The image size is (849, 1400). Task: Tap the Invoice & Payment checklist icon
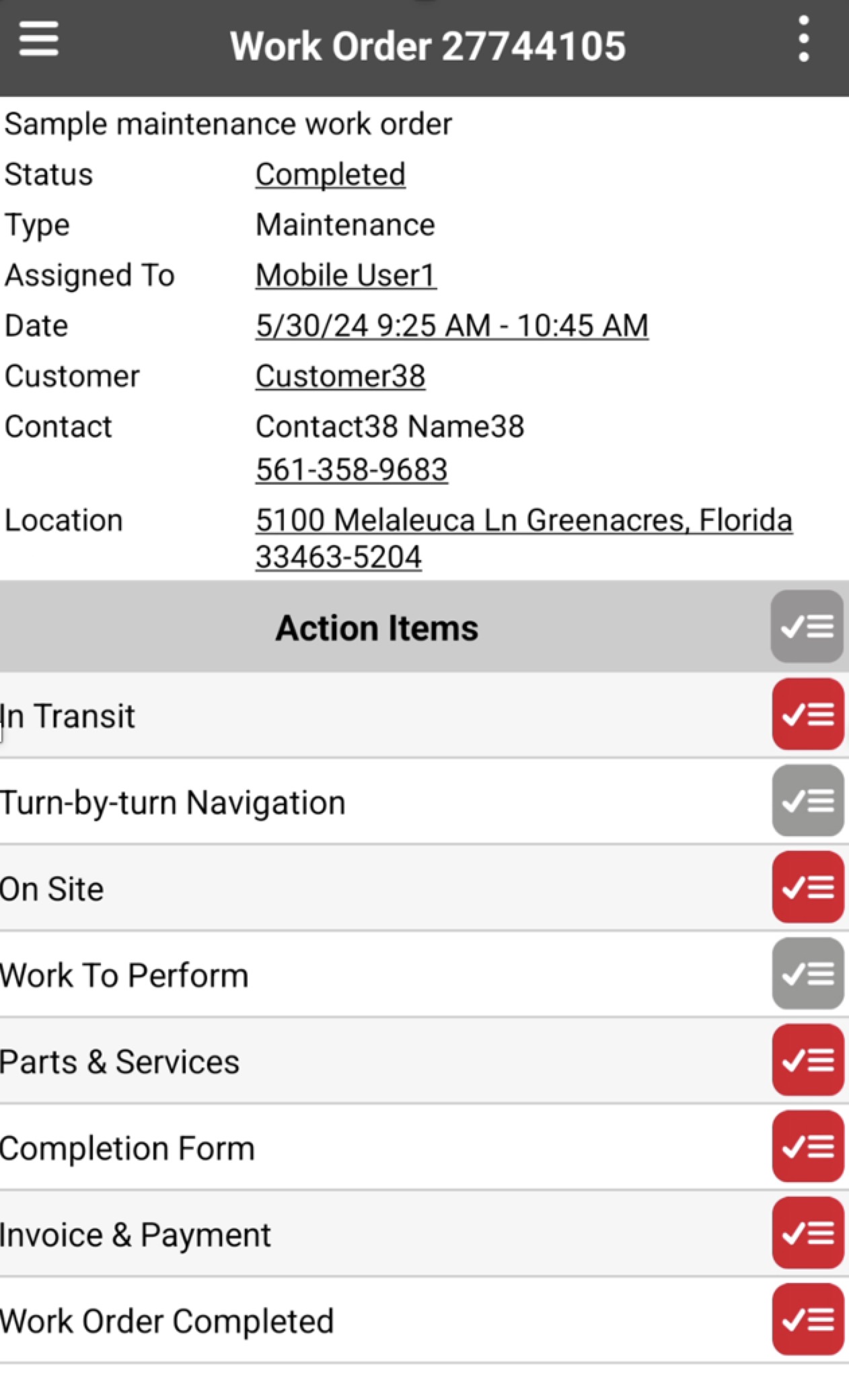pyautogui.click(x=807, y=1233)
